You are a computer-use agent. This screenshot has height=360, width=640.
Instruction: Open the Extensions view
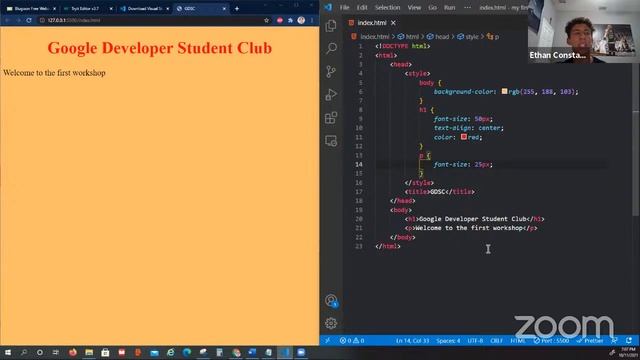tap(331, 118)
